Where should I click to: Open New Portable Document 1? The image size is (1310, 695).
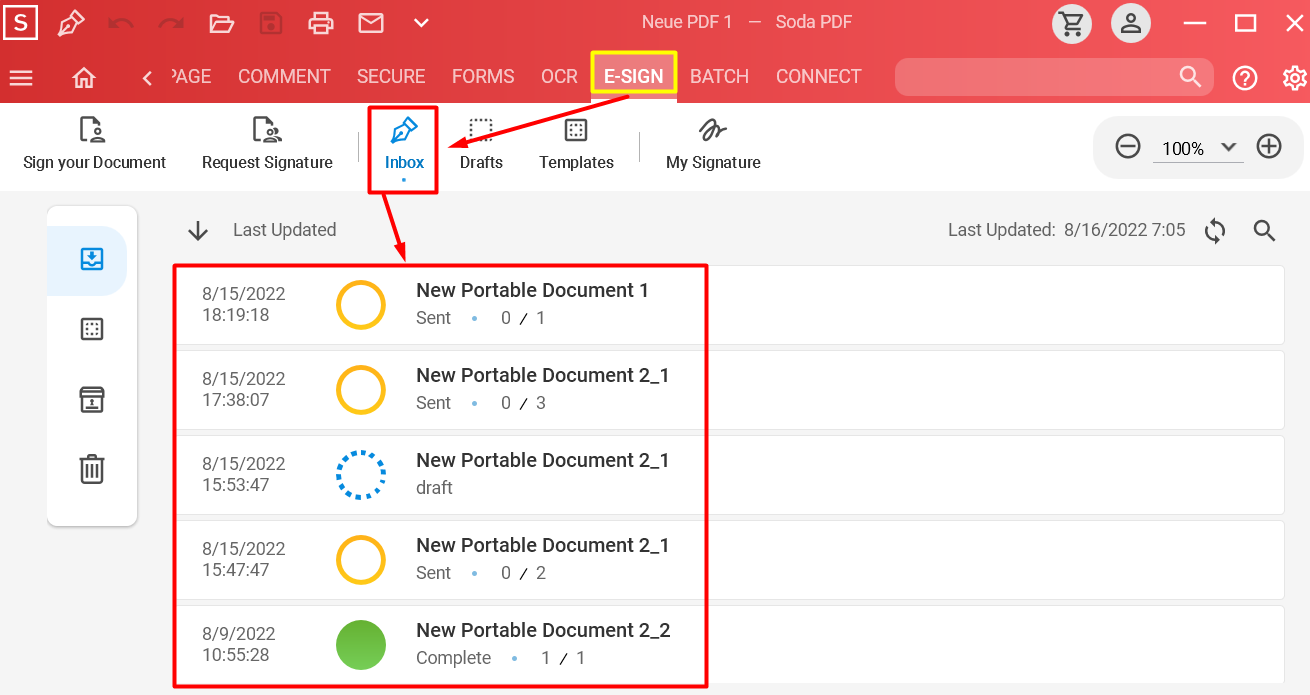pos(730,305)
